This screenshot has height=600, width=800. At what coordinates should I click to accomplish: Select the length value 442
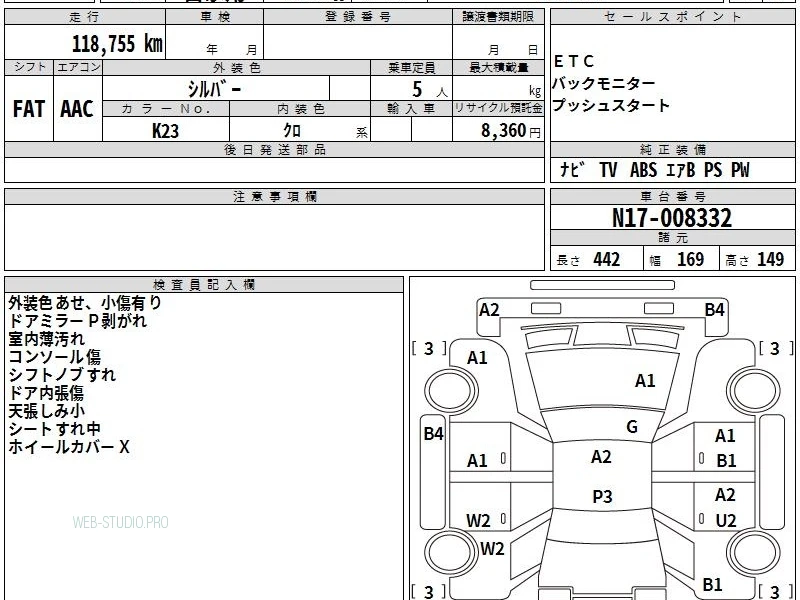point(607,260)
